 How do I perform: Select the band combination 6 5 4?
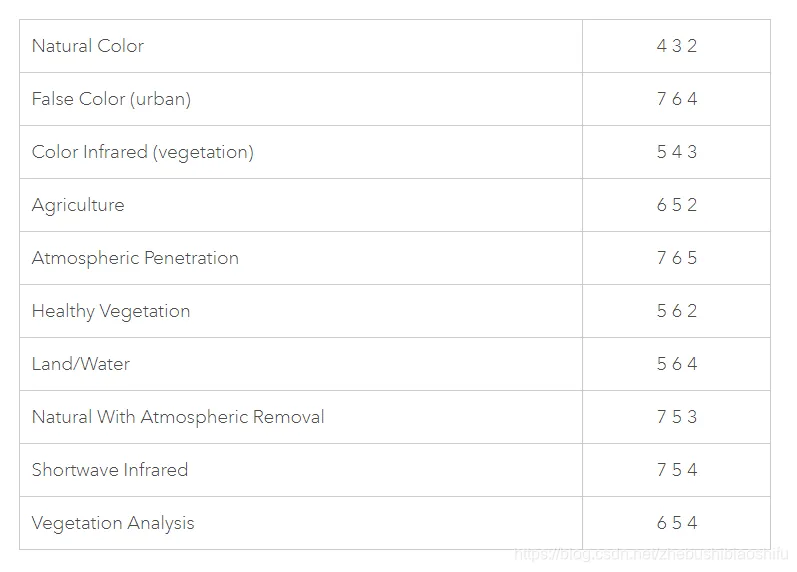677,523
